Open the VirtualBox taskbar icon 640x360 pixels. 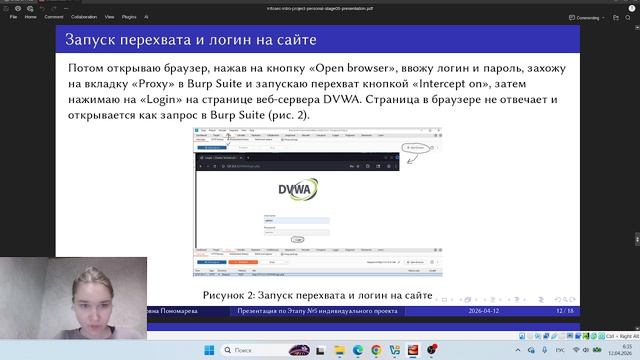pos(395,350)
